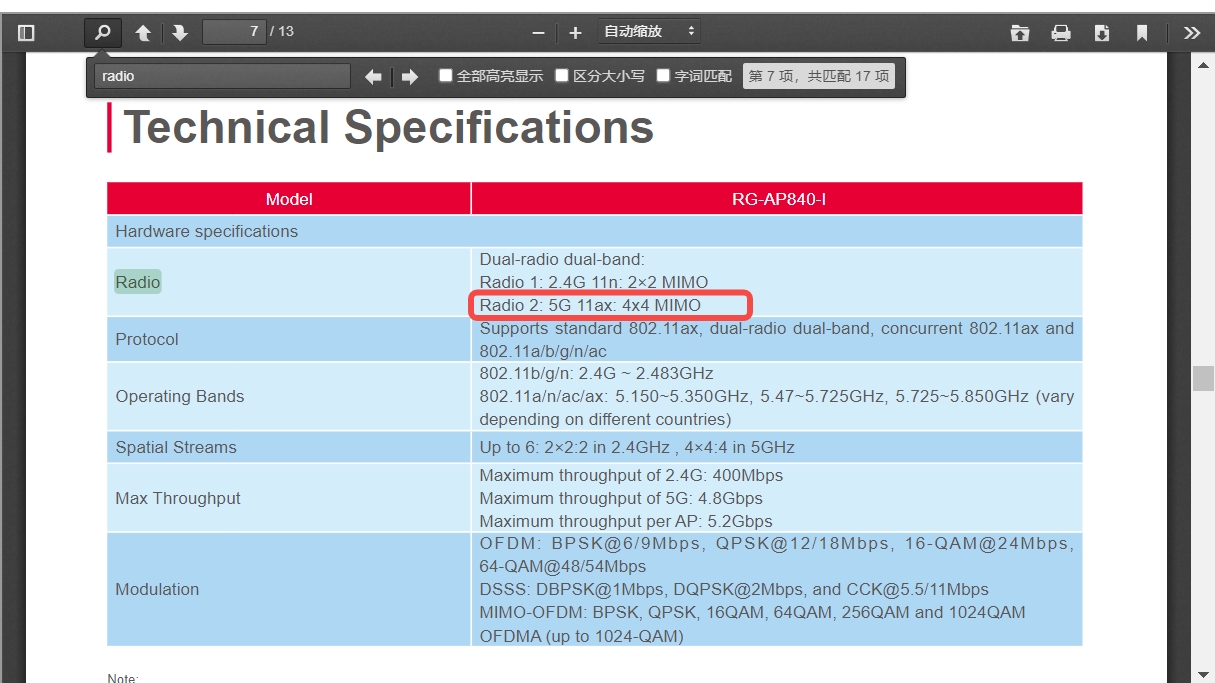Click the OFDMA (up to 1024-QAM) line
This screenshot has width=1215, height=683.
(x=581, y=636)
